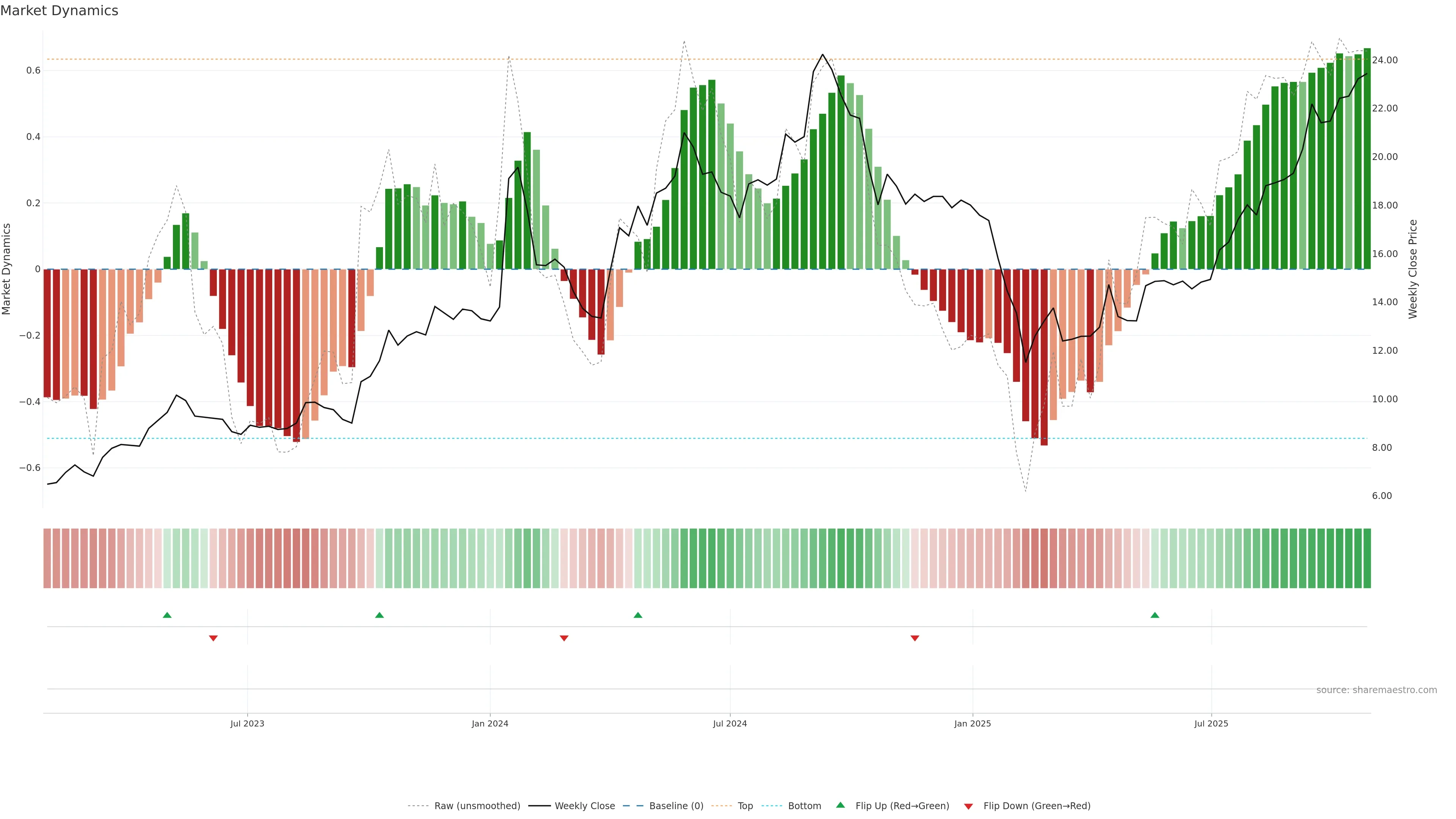Click the green Flip Up marker before Jan 2024
Viewport: 1456px width, 819px height.
point(379,615)
